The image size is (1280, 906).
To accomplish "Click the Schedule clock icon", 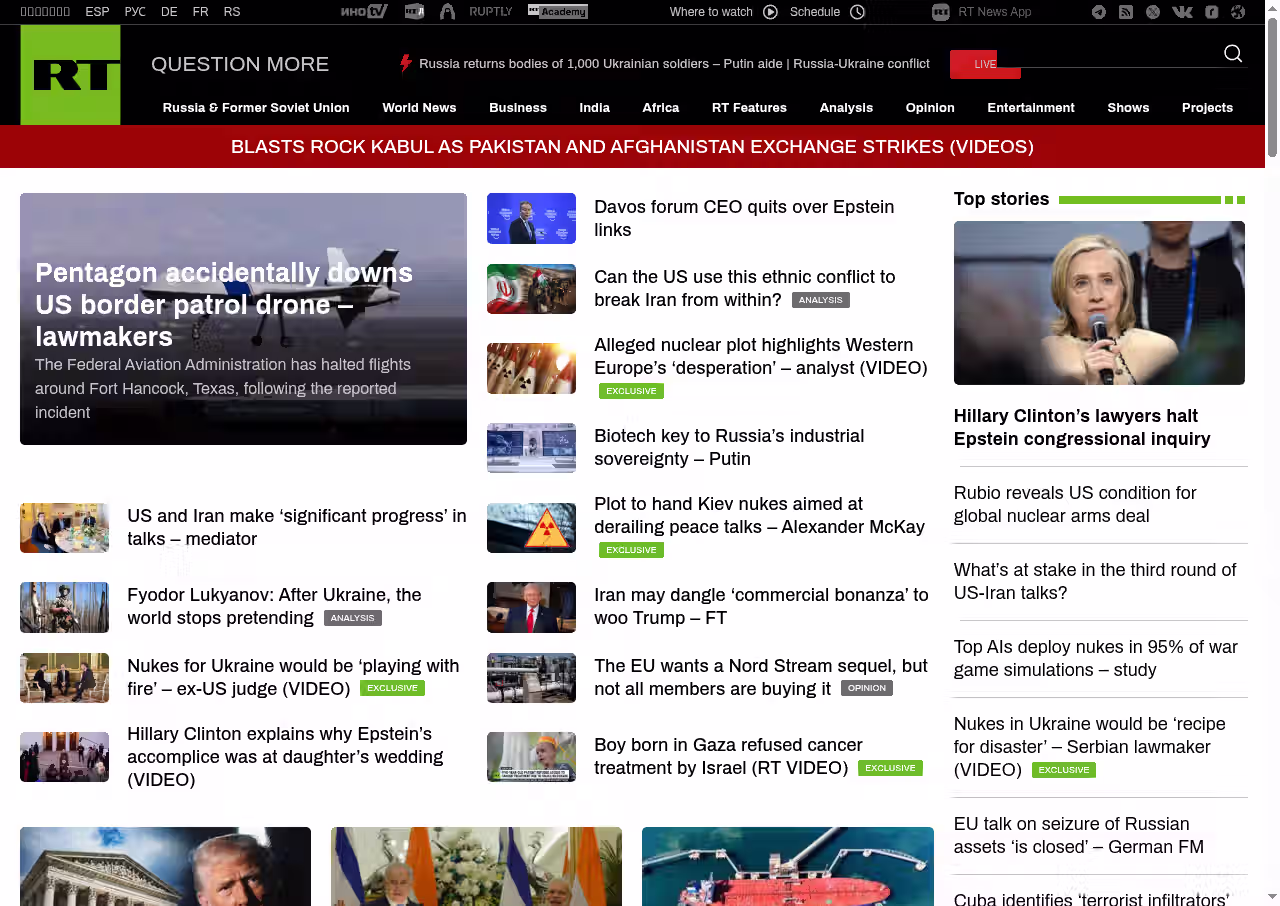I will 857,12.
